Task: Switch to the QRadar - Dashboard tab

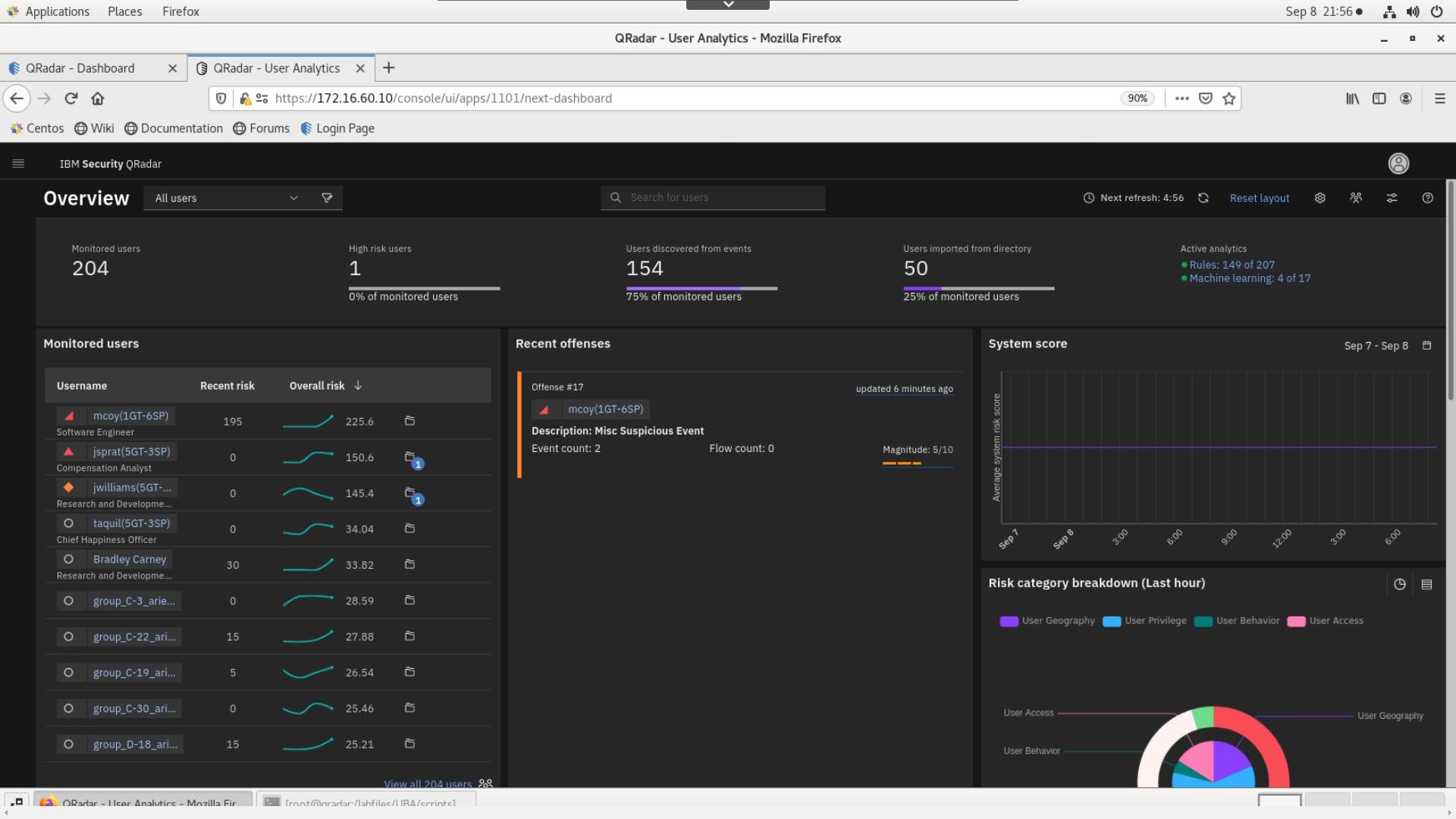Action: pyautogui.click(x=80, y=68)
